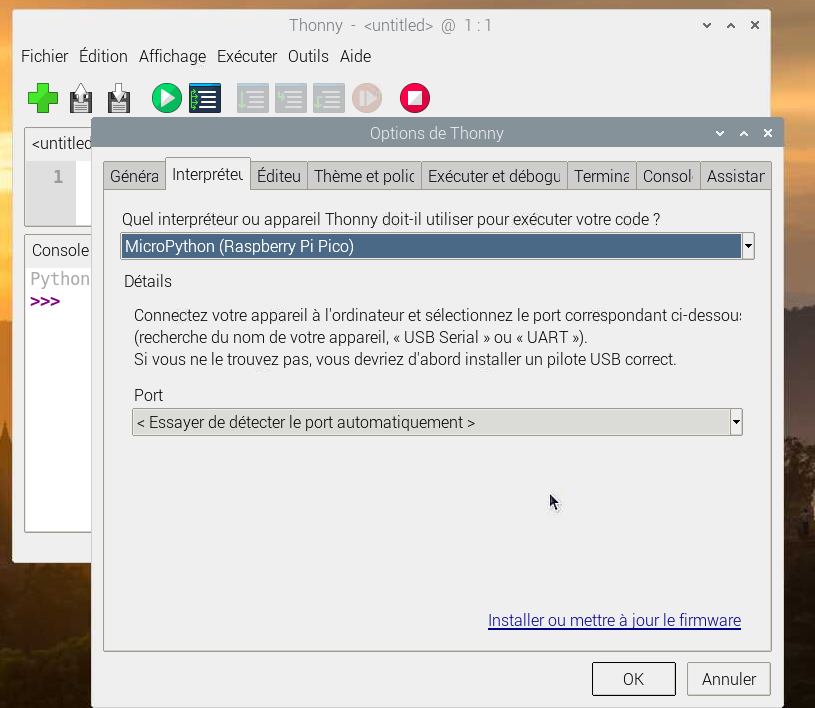The height and width of the screenshot is (708, 815).
Task: Click the Connectez votre appareil instruction line
Action: tap(438, 315)
